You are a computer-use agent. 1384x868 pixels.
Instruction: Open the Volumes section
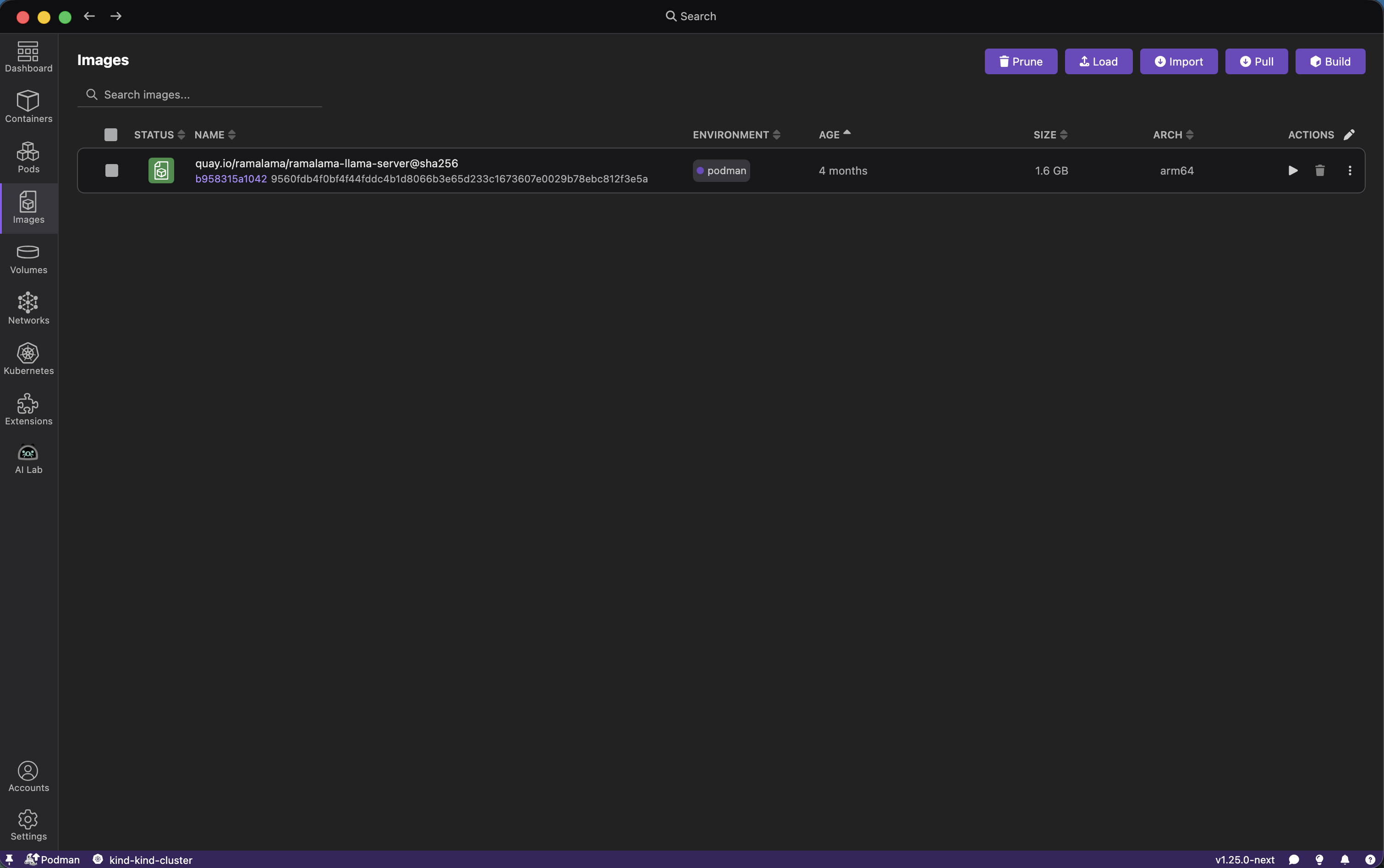tap(29, 259)
